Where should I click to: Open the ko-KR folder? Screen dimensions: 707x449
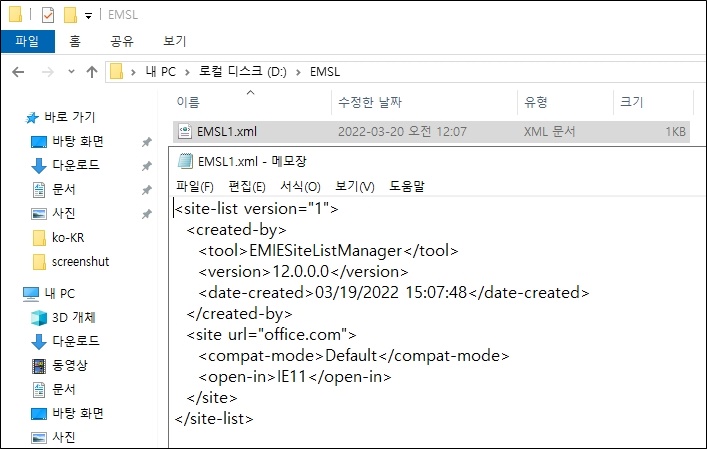click(68, 238)
